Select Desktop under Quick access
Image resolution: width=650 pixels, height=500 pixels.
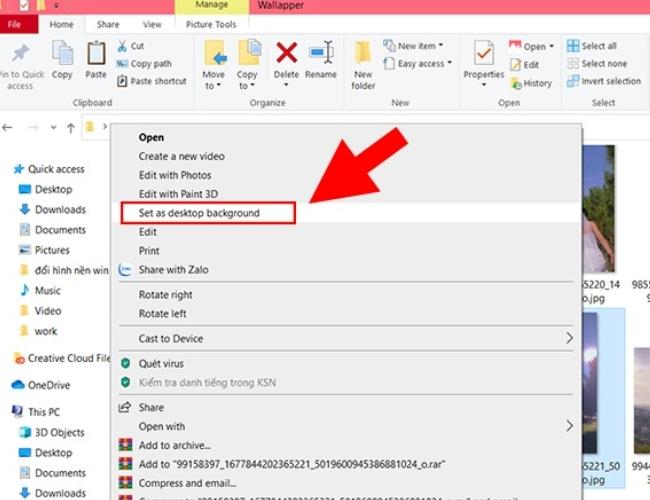coord(46,189)
